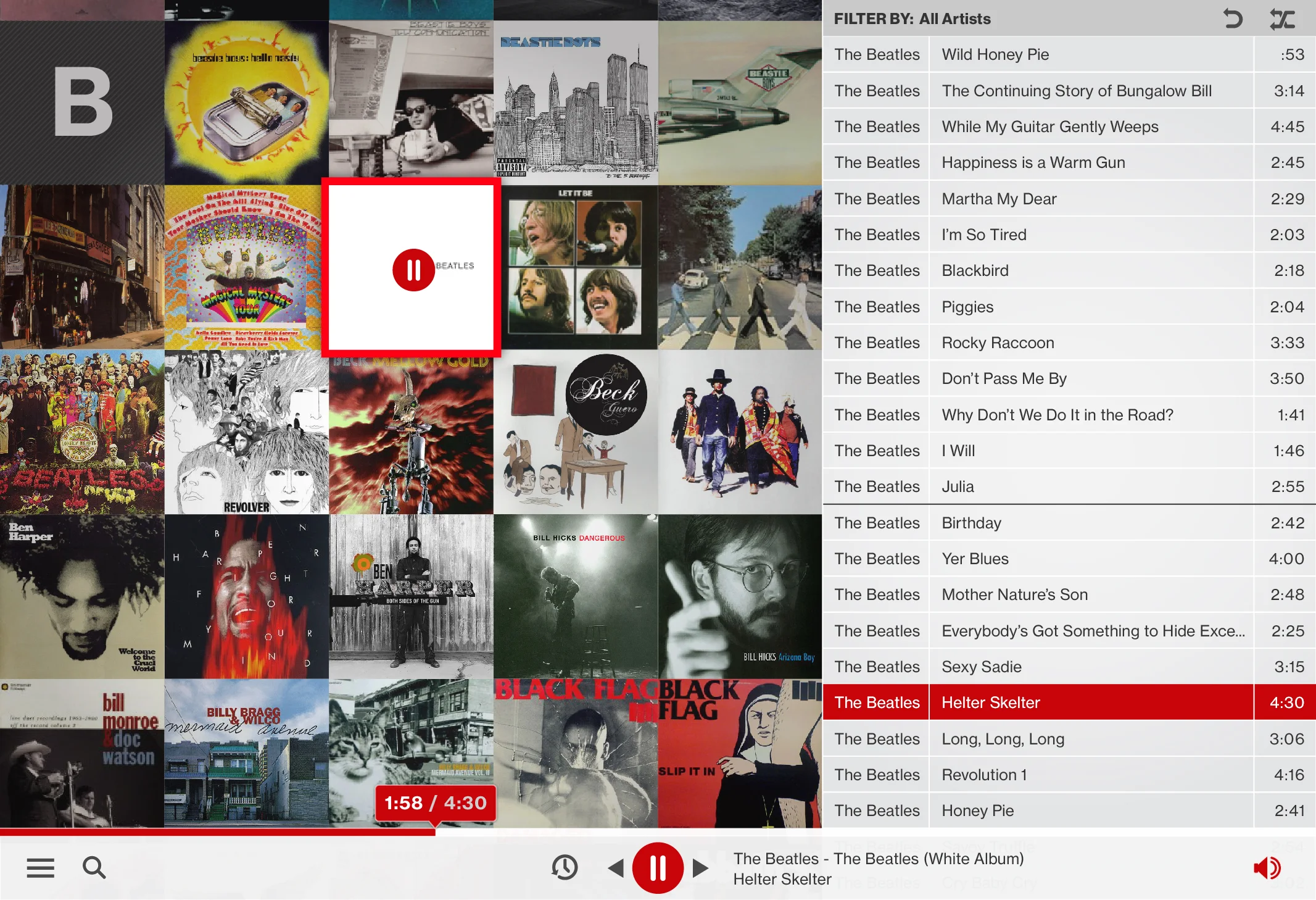The height and width of the screenshot is (900, 1316).
Task: Play the track Rocky Raccoon
Action: click(1069, 343)
